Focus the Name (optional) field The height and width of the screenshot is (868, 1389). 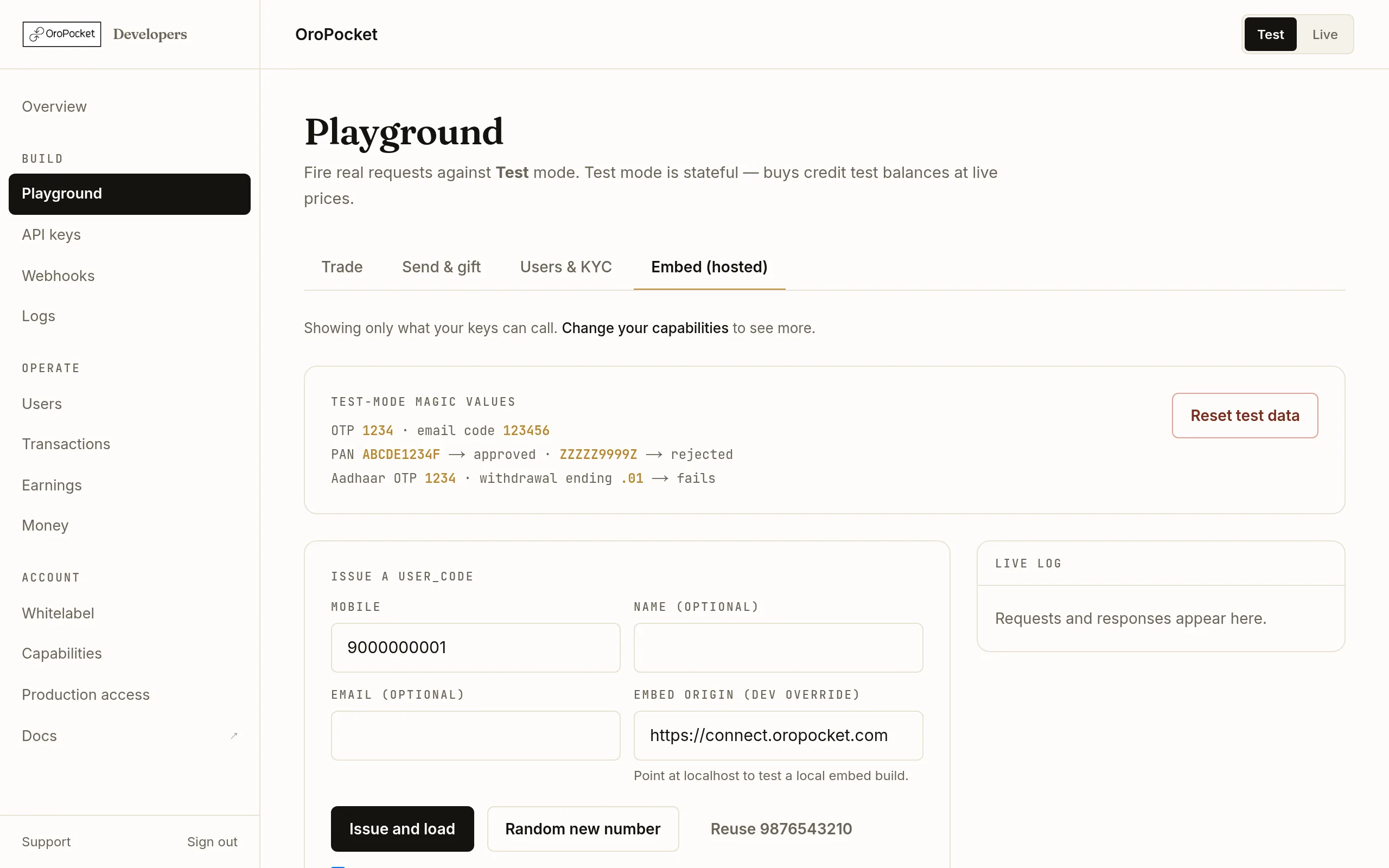point(778,648)
